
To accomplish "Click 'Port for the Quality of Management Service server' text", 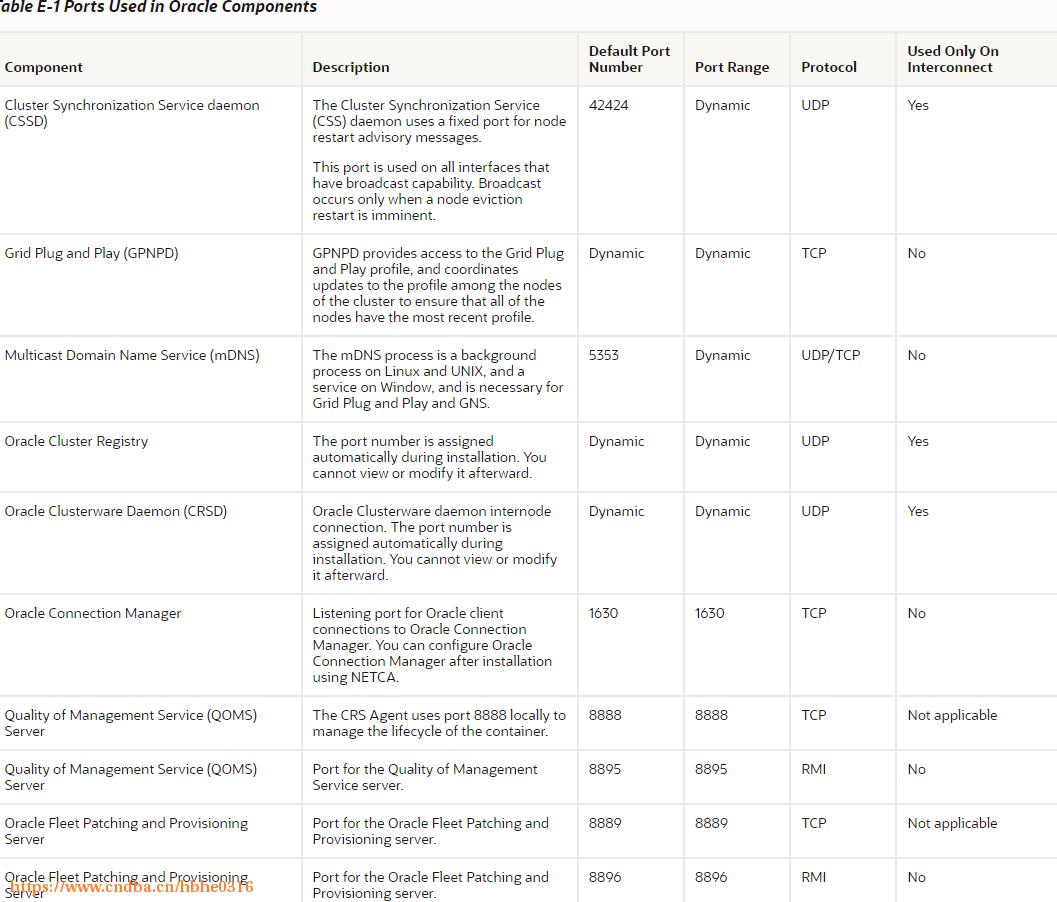I will tap(425, 777).
